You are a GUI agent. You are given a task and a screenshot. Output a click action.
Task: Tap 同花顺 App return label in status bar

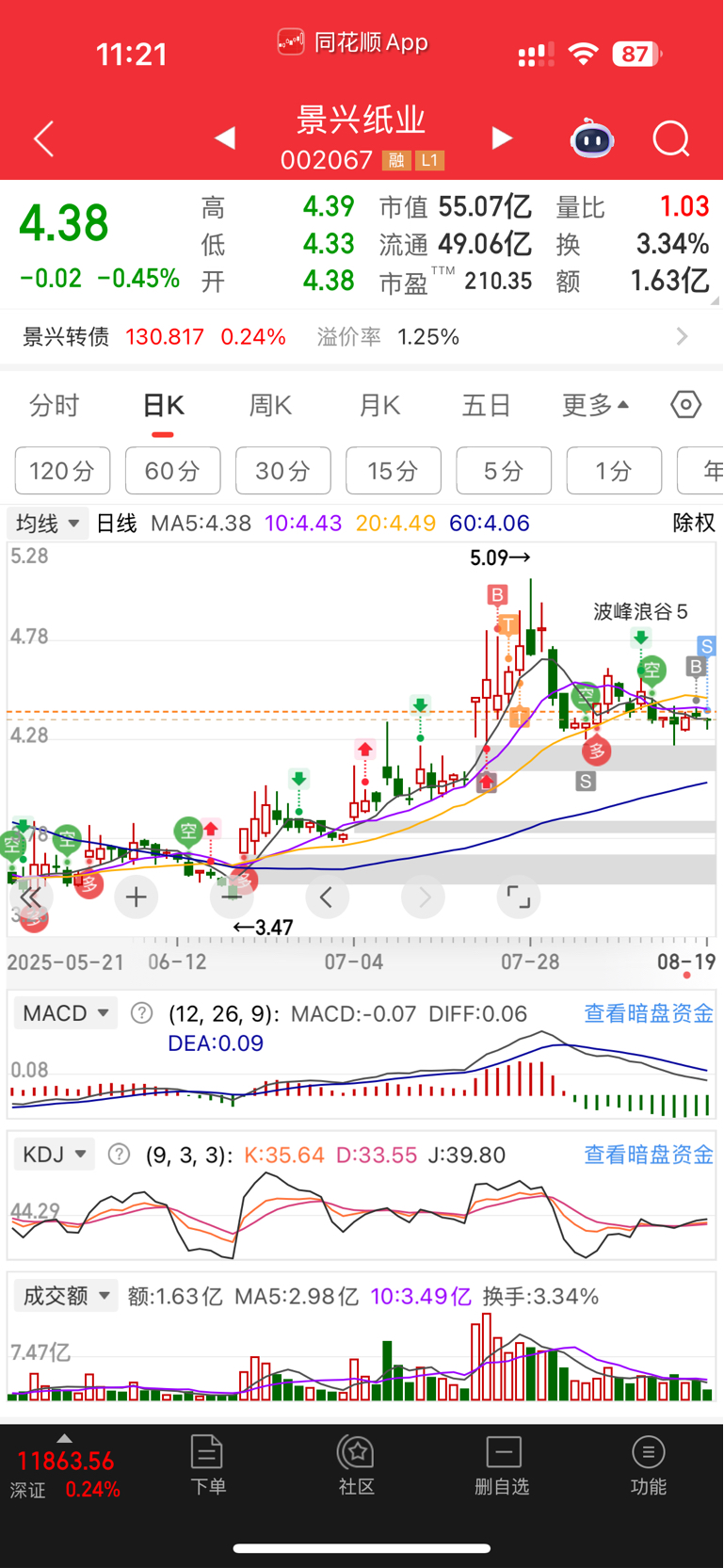point(353,42)
